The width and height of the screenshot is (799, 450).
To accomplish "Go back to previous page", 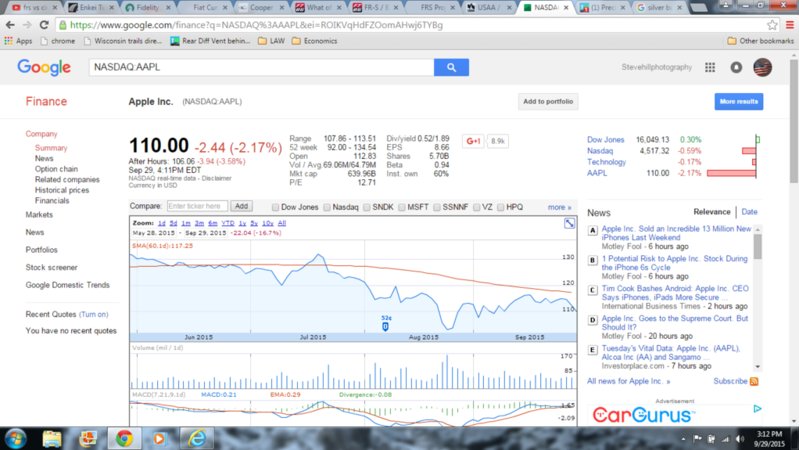I will click(x=10, y=25).
